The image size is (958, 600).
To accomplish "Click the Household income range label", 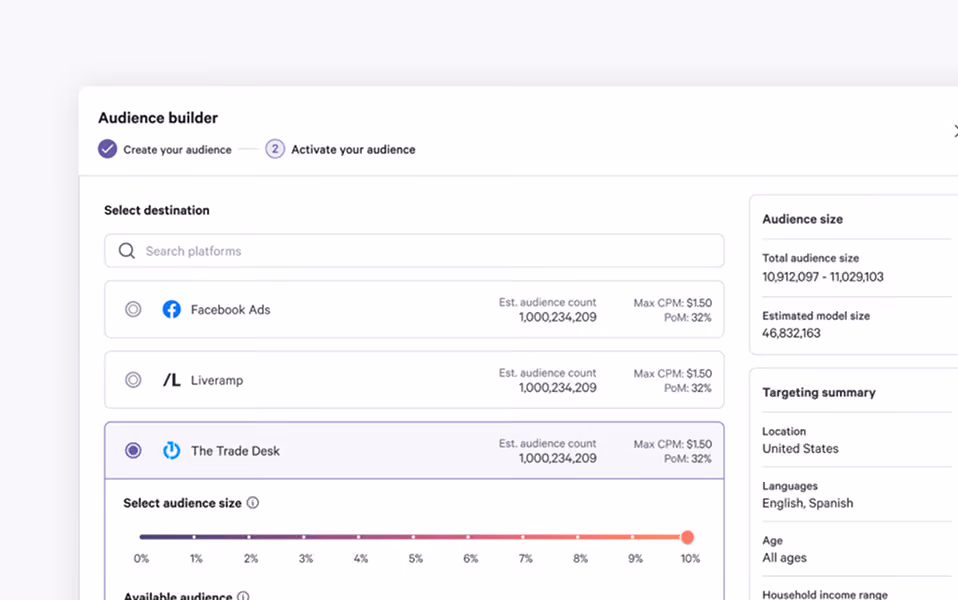I will [x=825, y=595].
